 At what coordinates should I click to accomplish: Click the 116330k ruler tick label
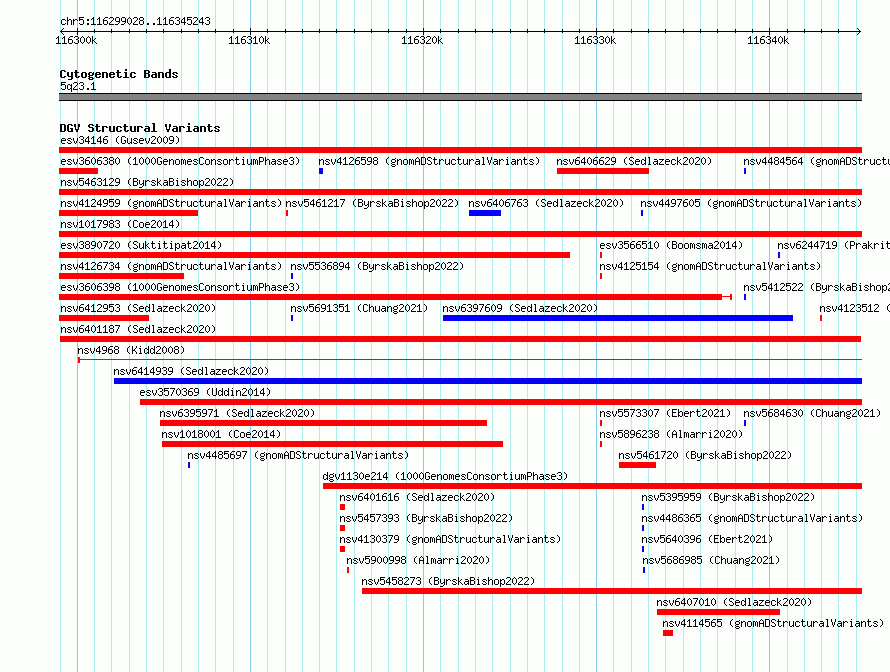point(595,40)
